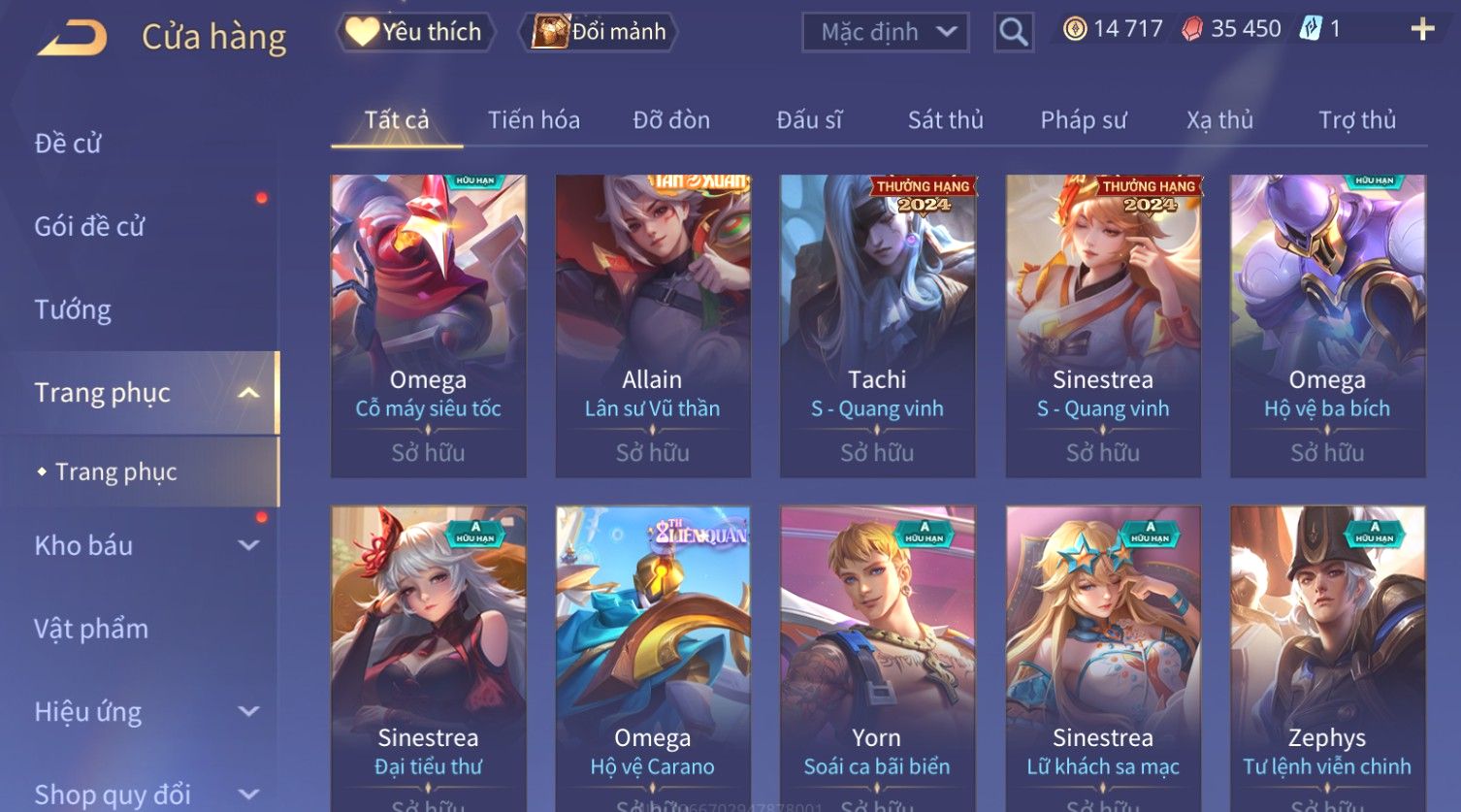The image size is (1461, 812).
Task: Open Gói đề cử sidebar entry
Action: coord(89,227)
